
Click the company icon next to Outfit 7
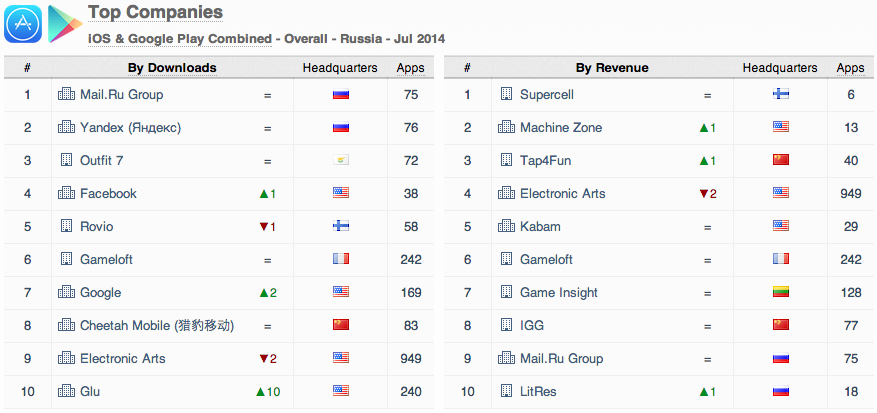(x=67, y=160)
